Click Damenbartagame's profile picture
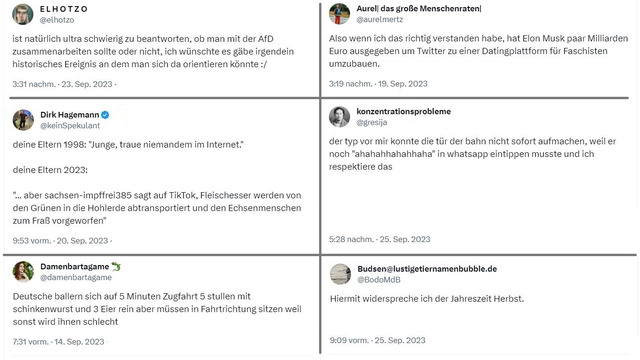The width and height of the screenshot is (640, 360). click(x=23, y=272)
